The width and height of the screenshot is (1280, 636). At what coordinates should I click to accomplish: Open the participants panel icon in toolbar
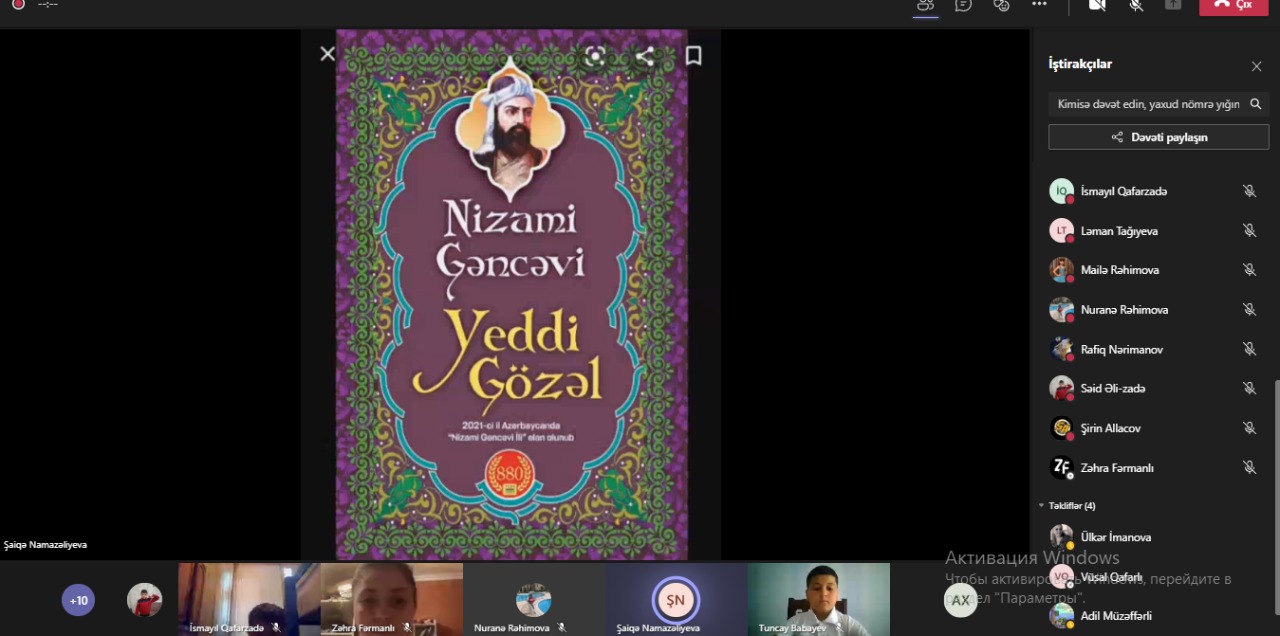925,5
